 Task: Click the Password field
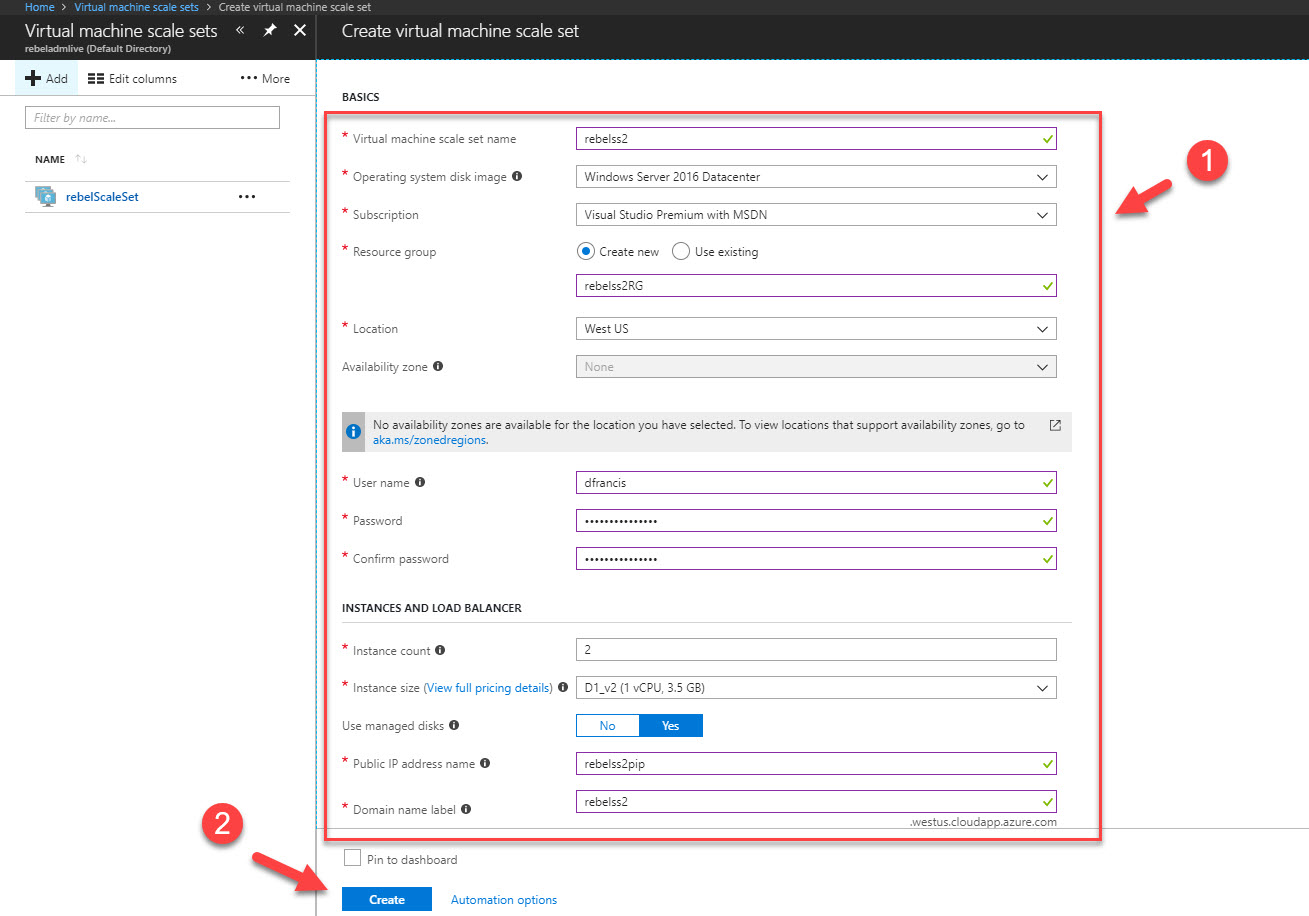point(816,520)
